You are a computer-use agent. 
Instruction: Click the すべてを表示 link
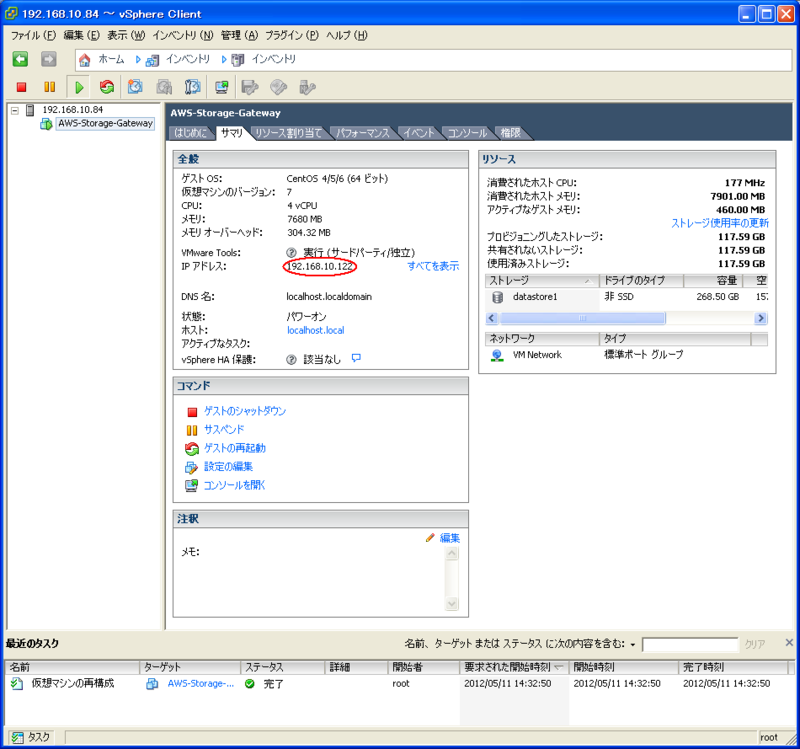(433, 266)
